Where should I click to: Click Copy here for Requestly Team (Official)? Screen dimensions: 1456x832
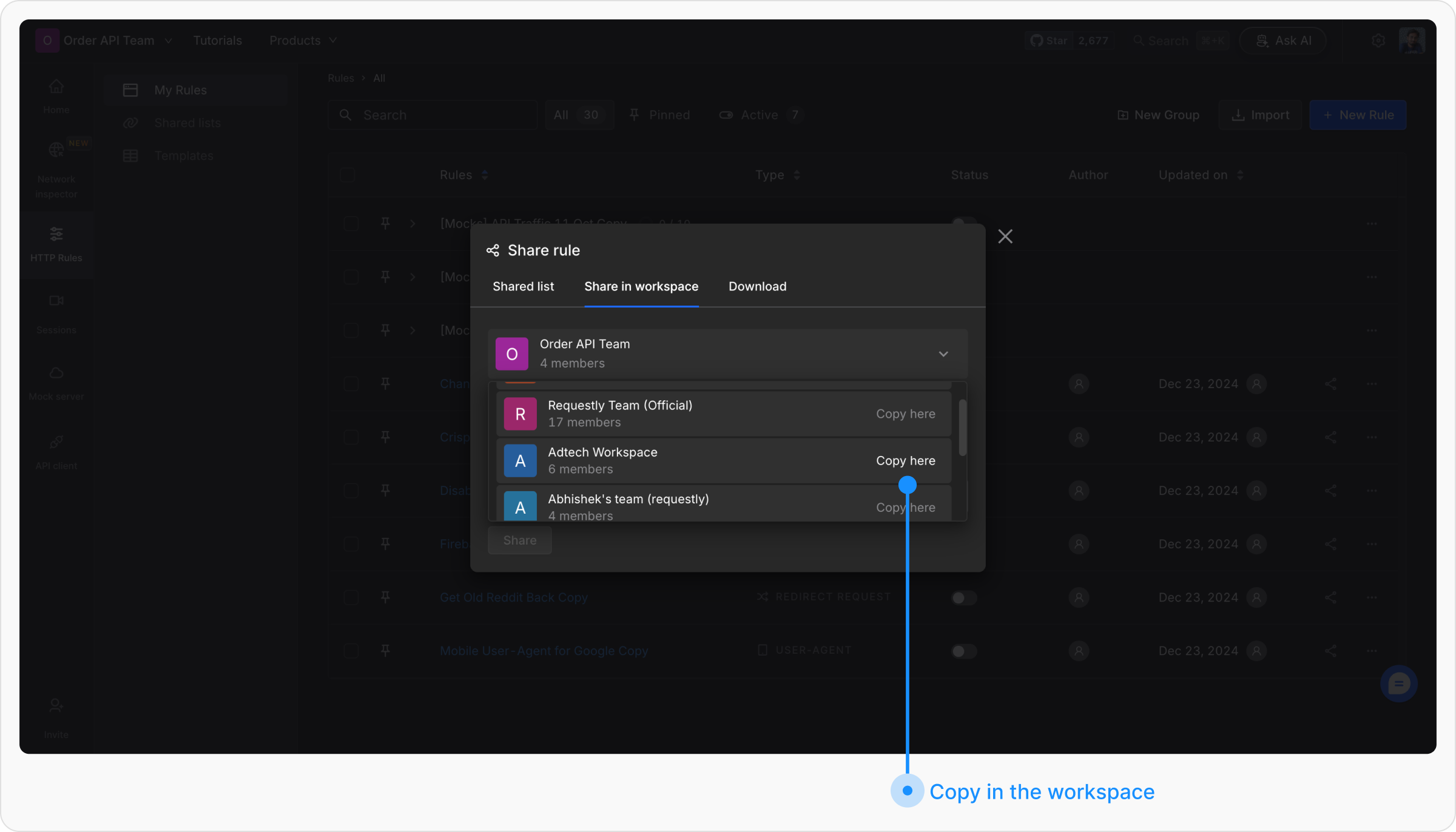click(x=905, y=414)
